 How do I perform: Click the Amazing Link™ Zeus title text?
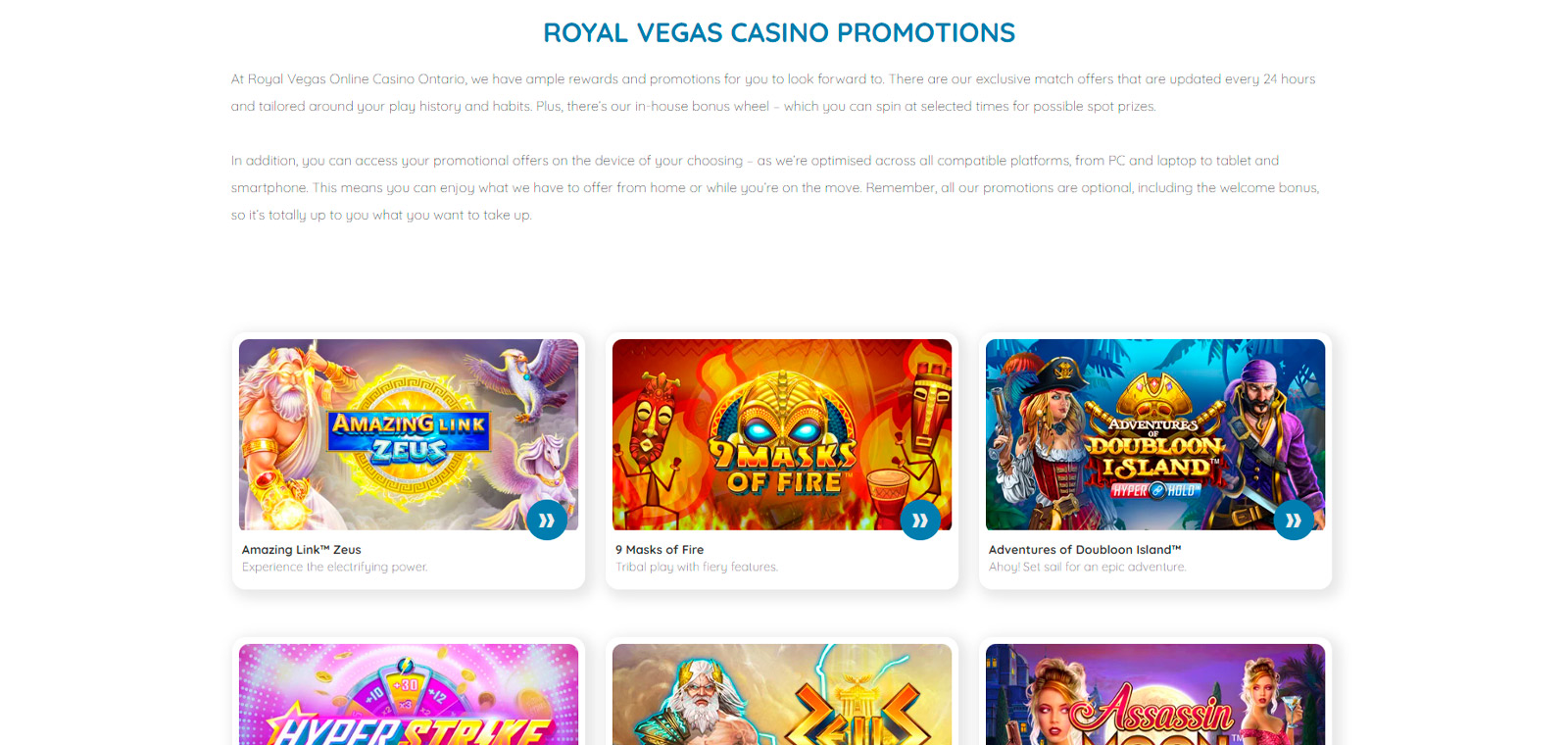(302, 550)
